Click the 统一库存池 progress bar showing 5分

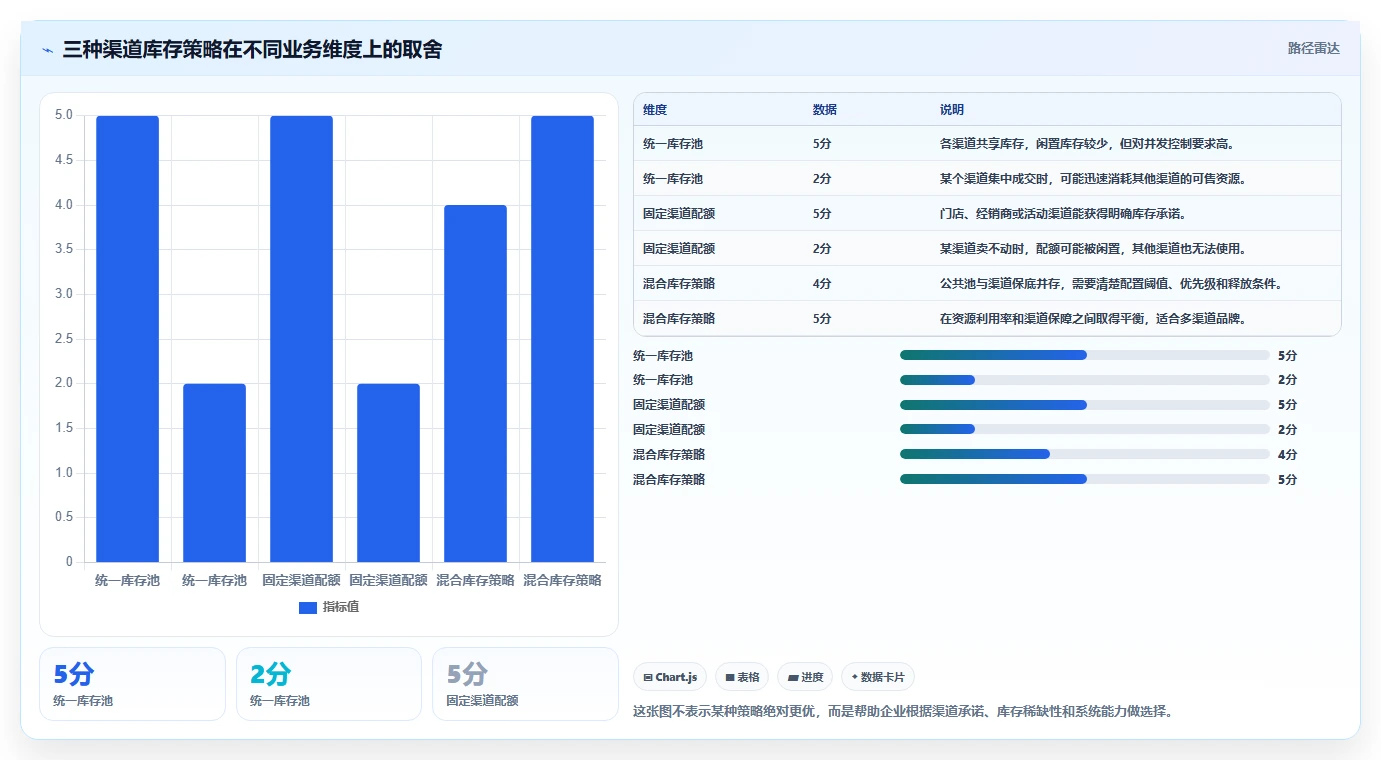click(1084, 355)
